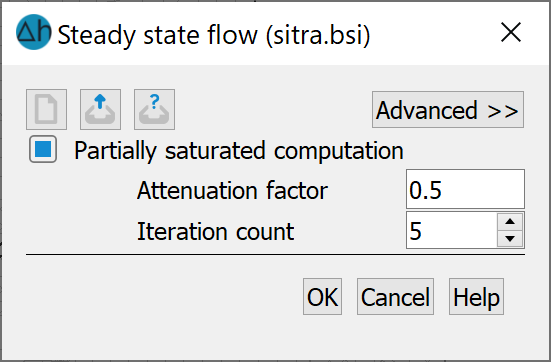Viewport: 551px width, 362px height.
Task: Expand options with the Advanced >> button
Action: point(448,110)
